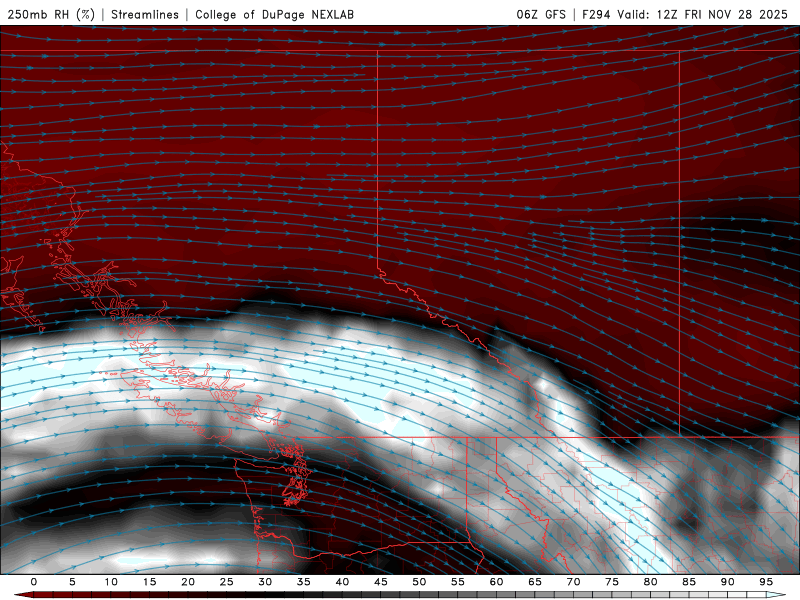Click the "20" tick label on the legend
The height and width of the screenshot is (600, 800).
(188, 582)
